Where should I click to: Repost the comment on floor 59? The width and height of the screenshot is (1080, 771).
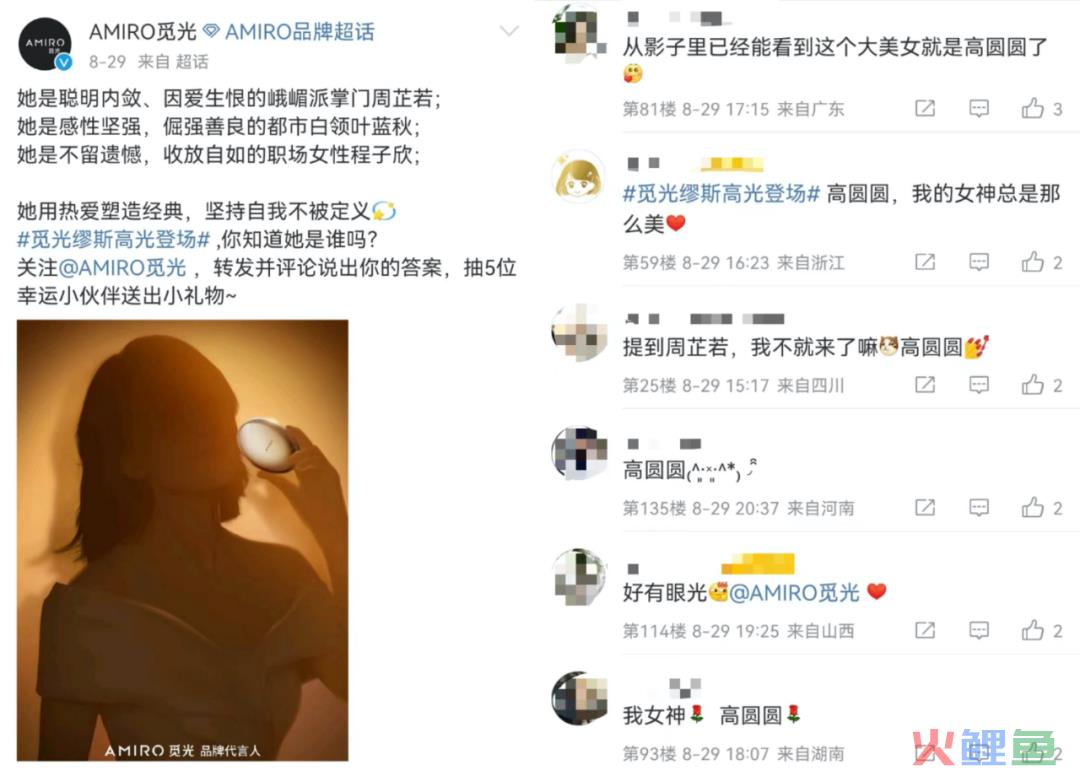(x=925, y=262)
